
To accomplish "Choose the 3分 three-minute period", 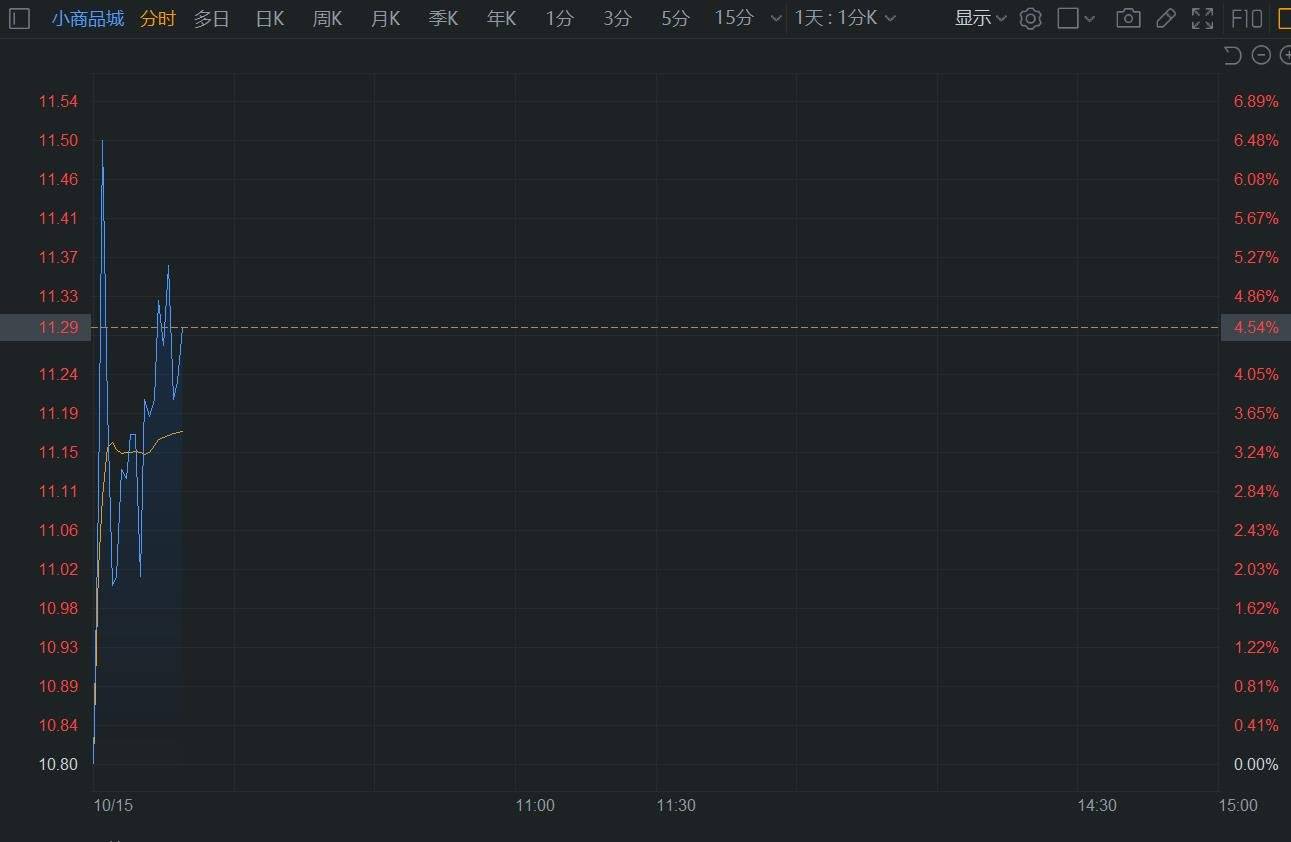I will pos(618,18).
